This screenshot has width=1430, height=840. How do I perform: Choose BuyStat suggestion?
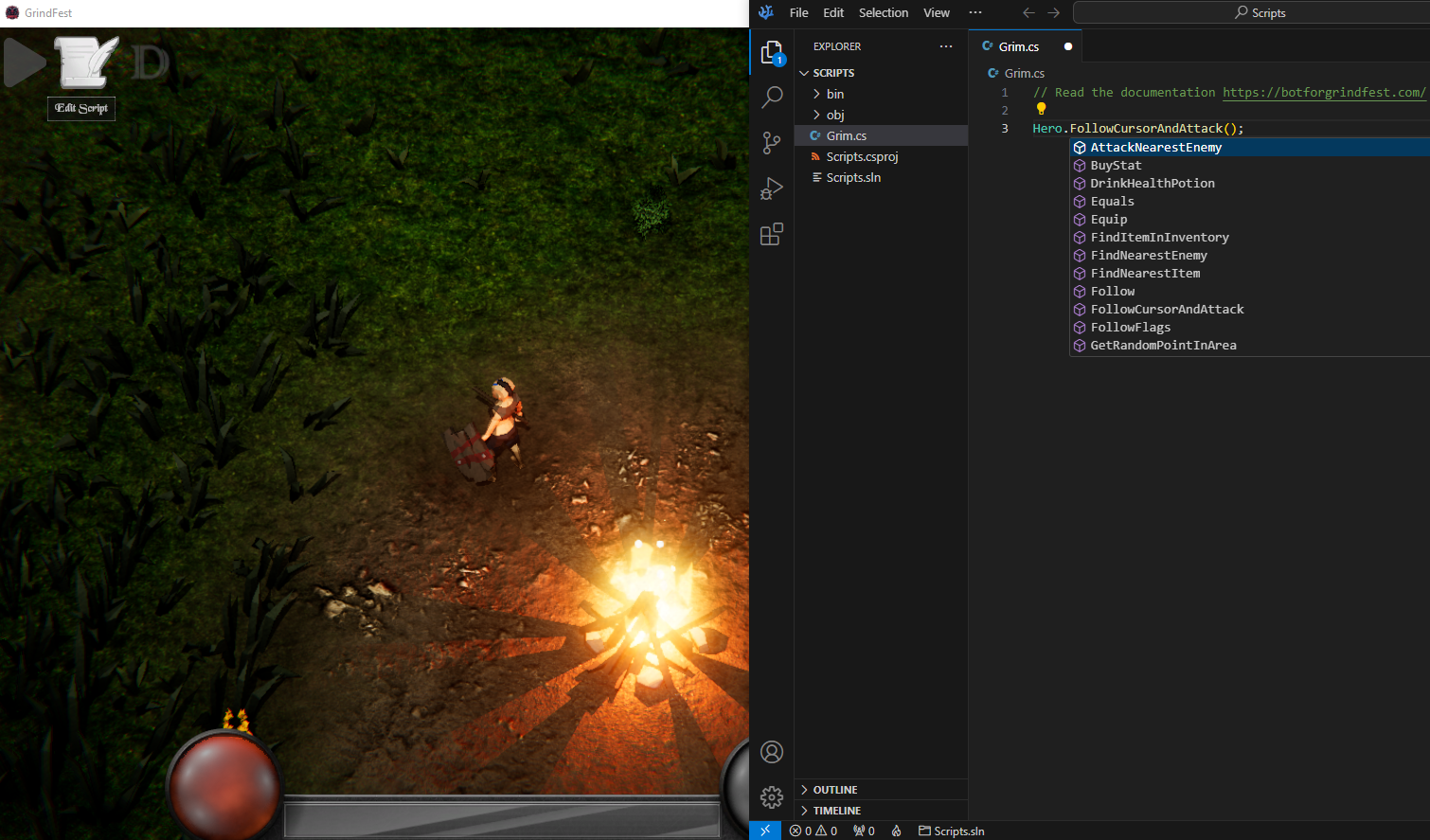1250,165
